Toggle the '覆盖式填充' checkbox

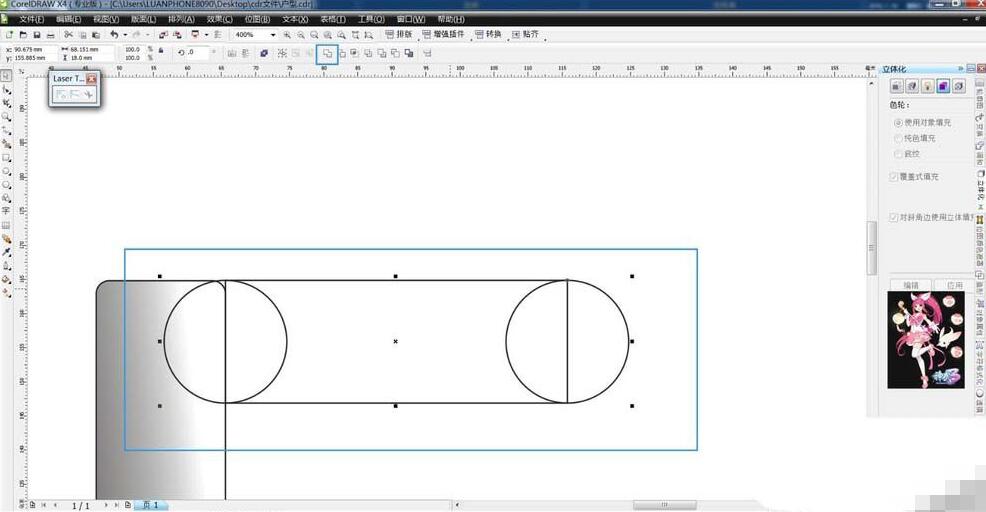point(894,177)
